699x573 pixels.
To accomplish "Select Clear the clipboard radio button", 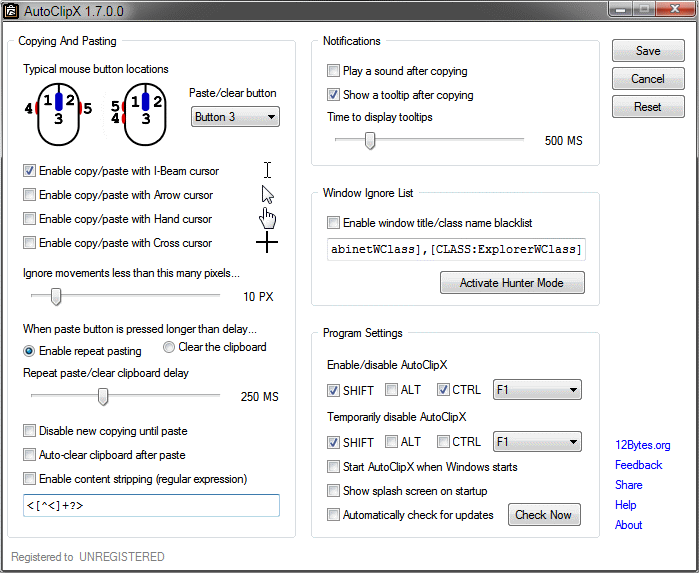I will click(169, 347).
